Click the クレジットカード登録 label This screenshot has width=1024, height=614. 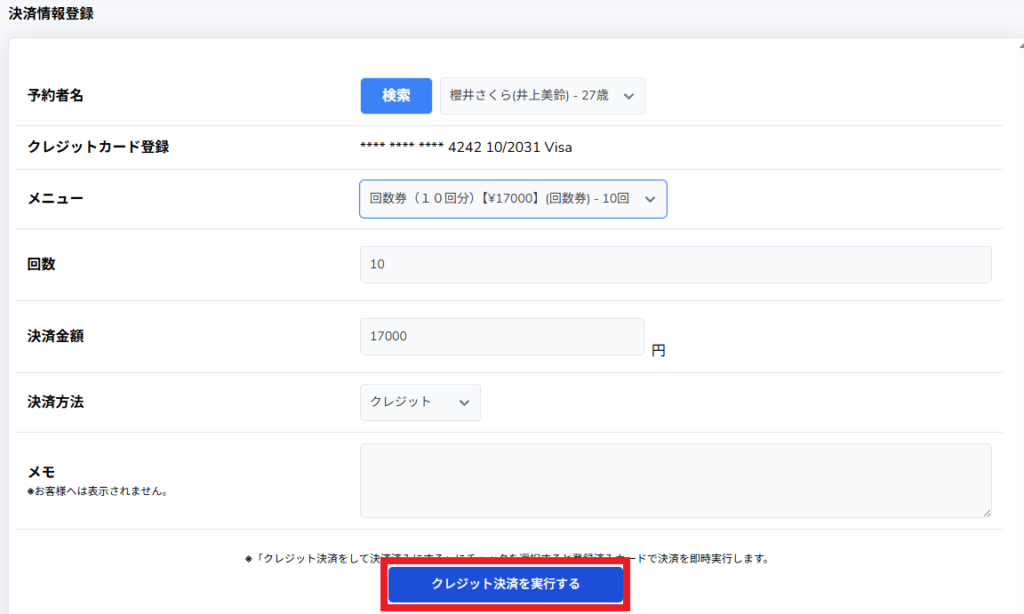point(98,147)
